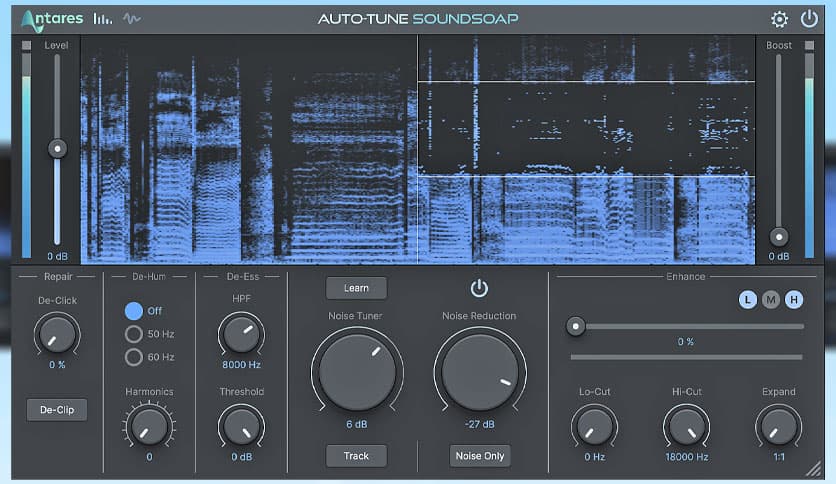Toggle the Noise Reduction power icon

coord(479,288)
